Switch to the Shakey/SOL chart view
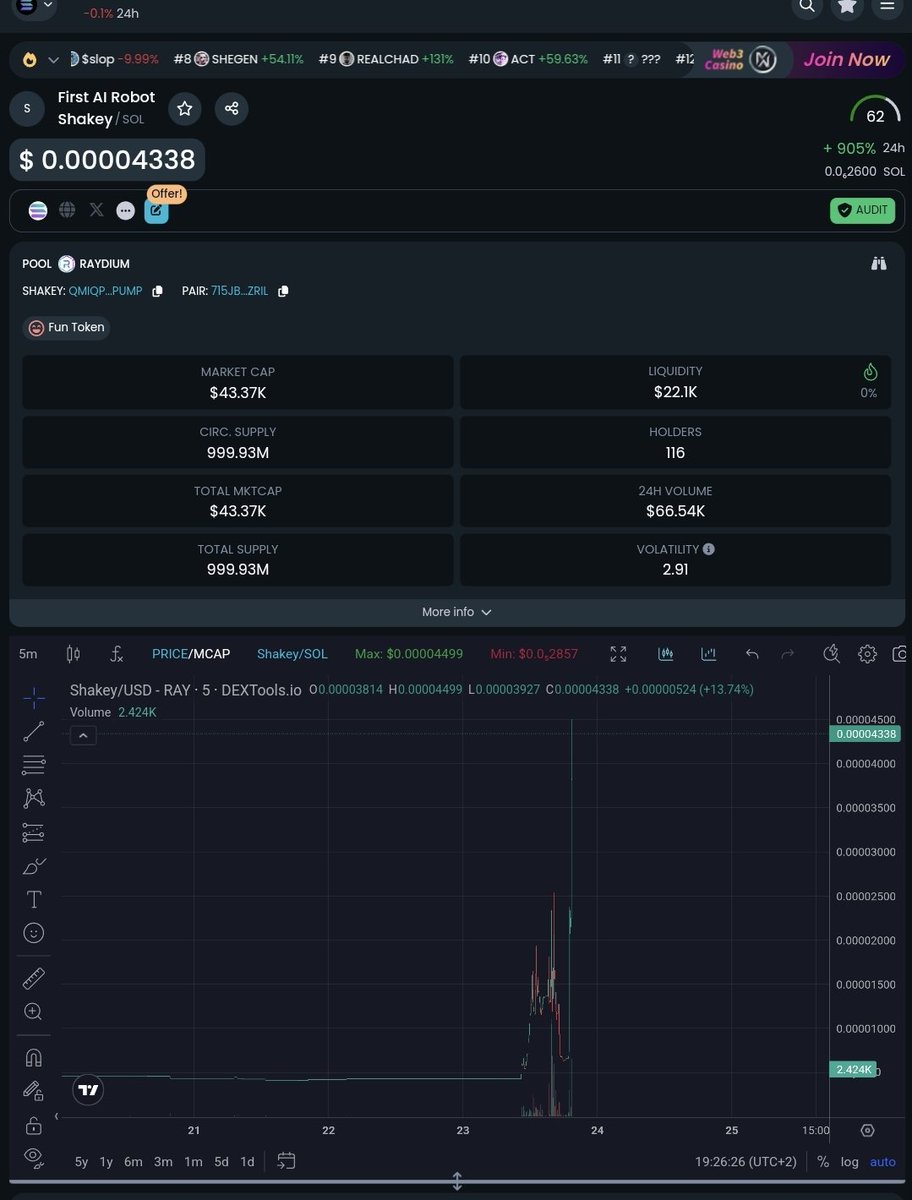This screenshot has height=1200, width=912. pyautogui.click(x=292, y=653)
